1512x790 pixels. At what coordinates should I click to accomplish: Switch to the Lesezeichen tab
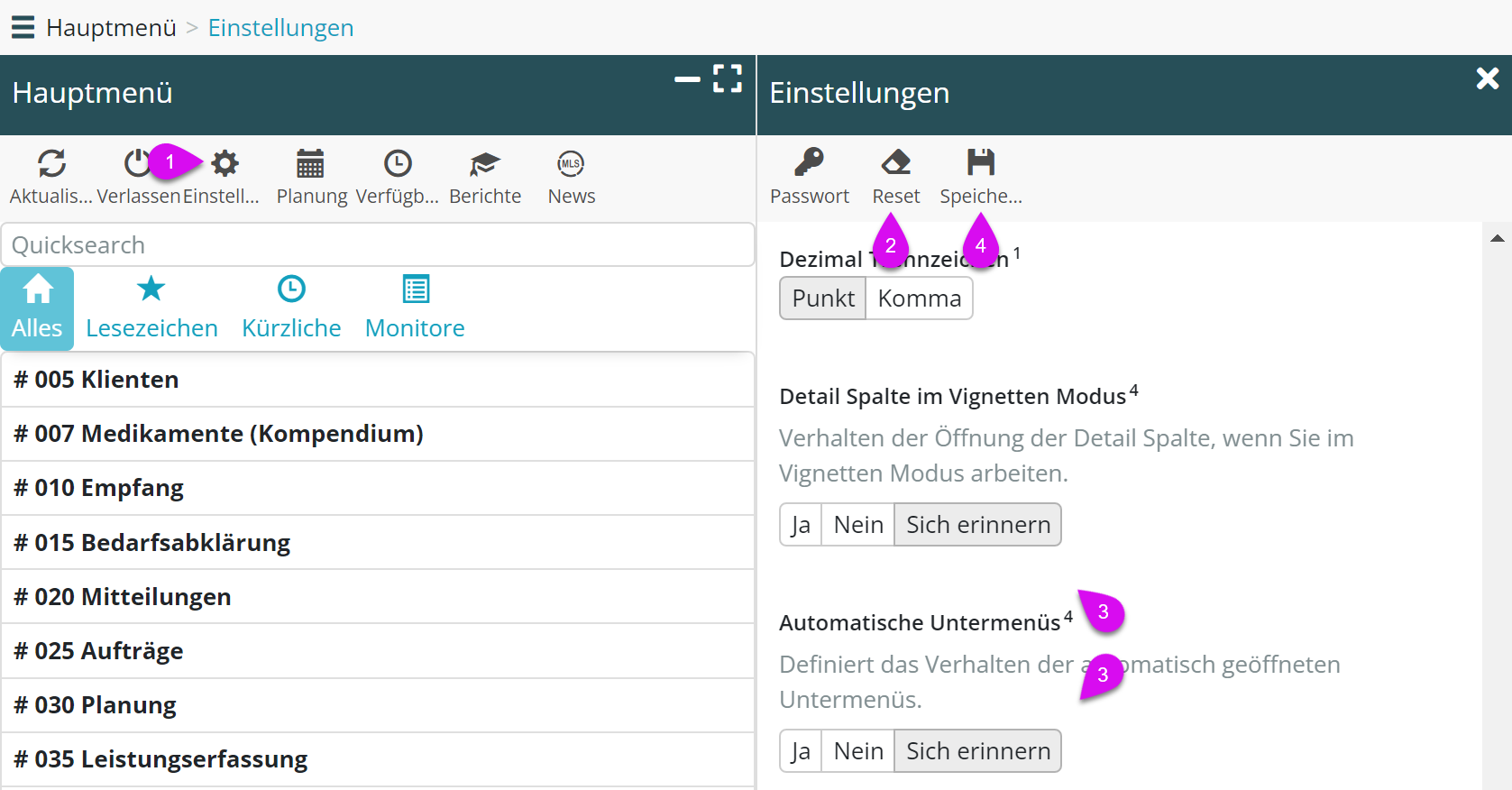point(151,308)
